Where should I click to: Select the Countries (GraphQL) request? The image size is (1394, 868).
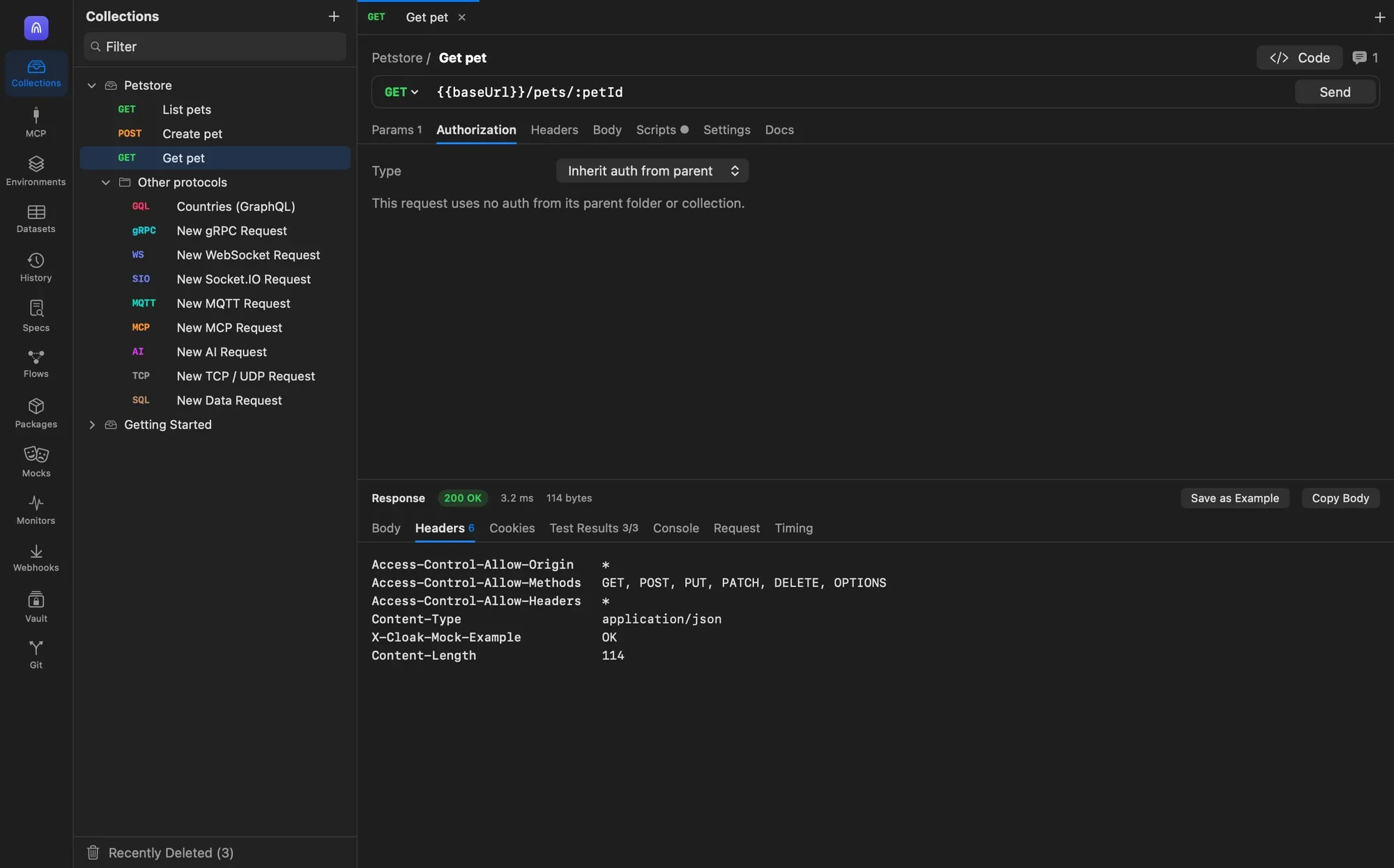[x=215, y=206]
